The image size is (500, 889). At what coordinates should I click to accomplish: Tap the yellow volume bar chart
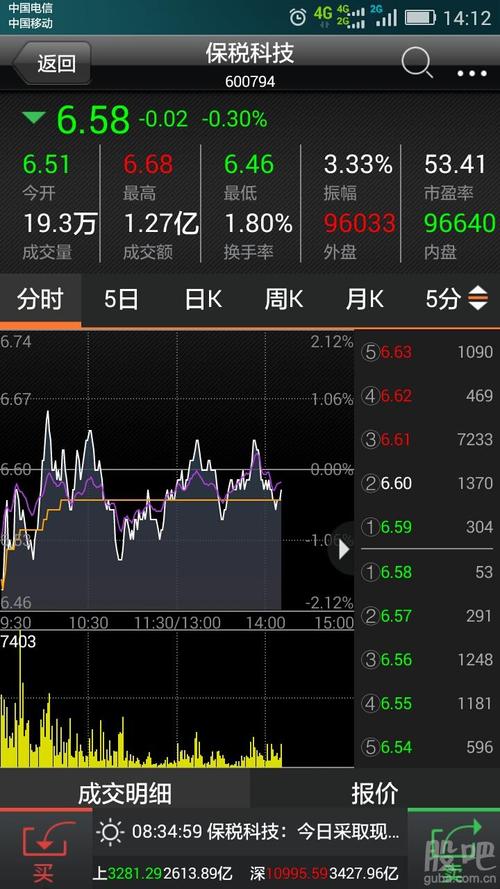tap(142, 698)
